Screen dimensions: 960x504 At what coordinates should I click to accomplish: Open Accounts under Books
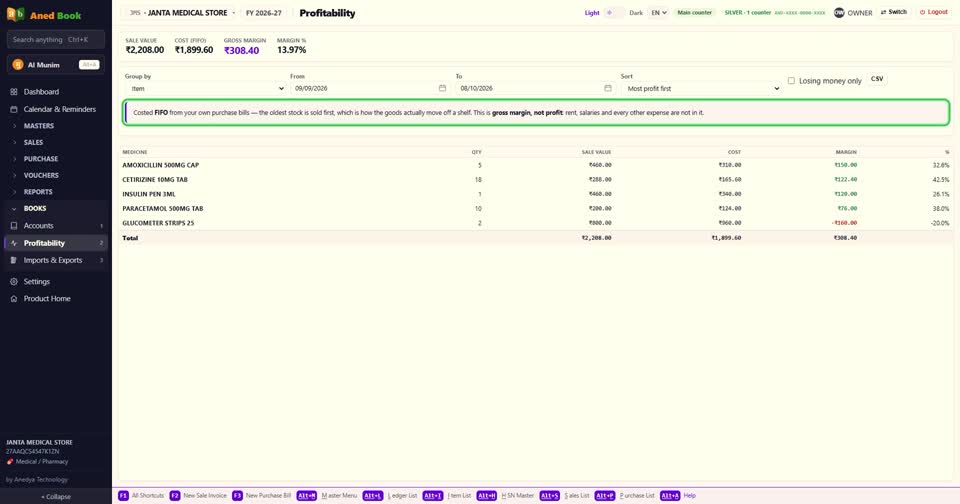click(55, 225)
